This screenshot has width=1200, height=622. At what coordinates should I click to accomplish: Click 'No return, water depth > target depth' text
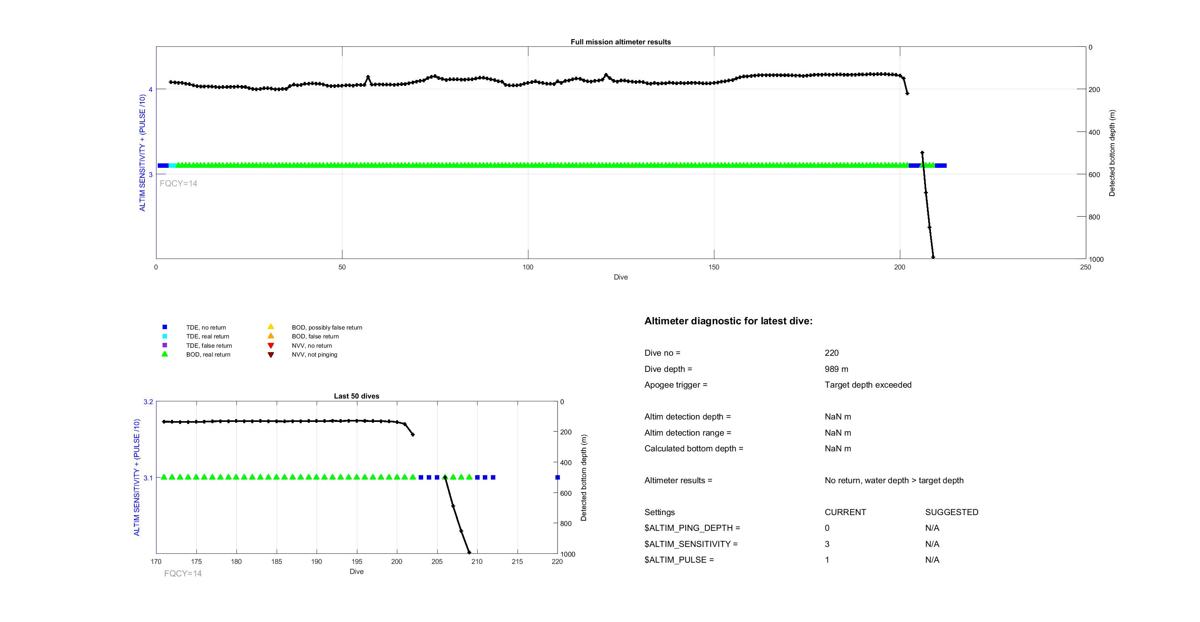pos(894,481)
